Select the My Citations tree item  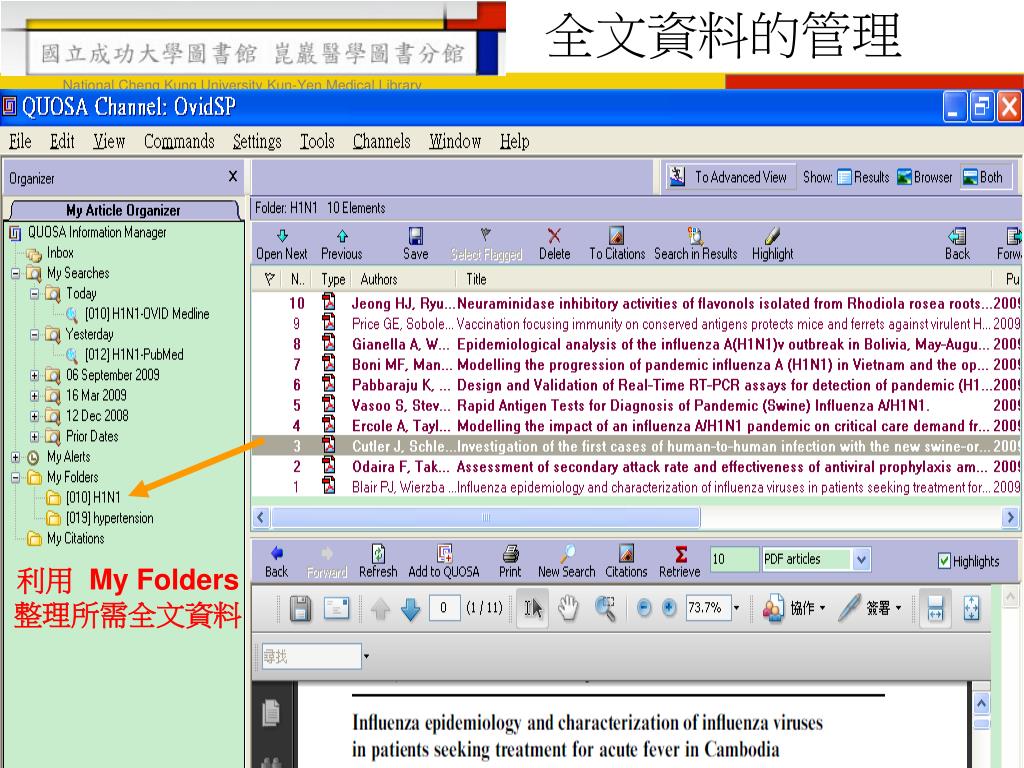tap(76, 539)
